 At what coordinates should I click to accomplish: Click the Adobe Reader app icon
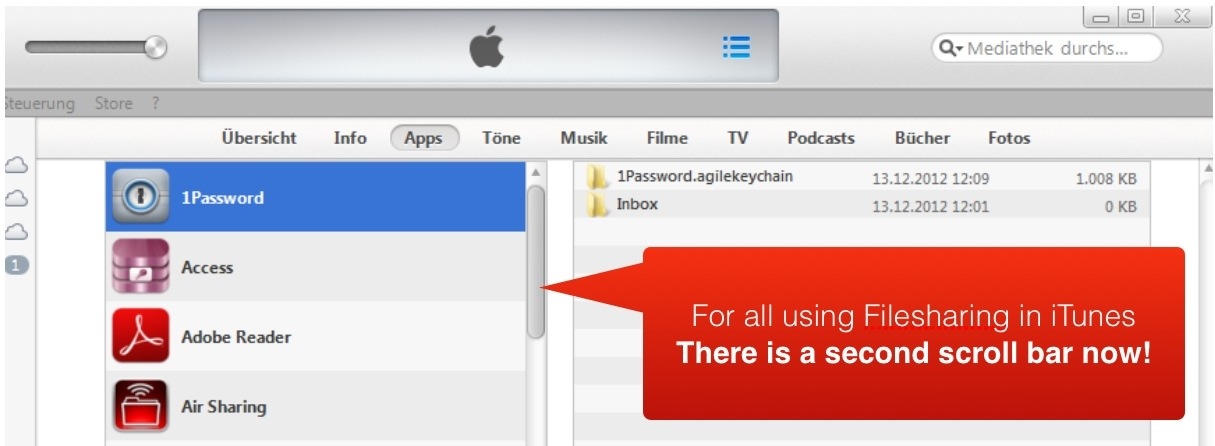tap(140, 337)
